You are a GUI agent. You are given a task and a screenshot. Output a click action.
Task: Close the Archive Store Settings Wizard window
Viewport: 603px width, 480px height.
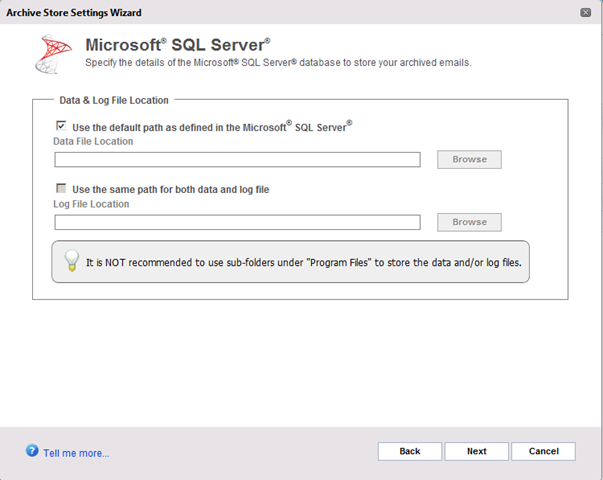point(585,13)
